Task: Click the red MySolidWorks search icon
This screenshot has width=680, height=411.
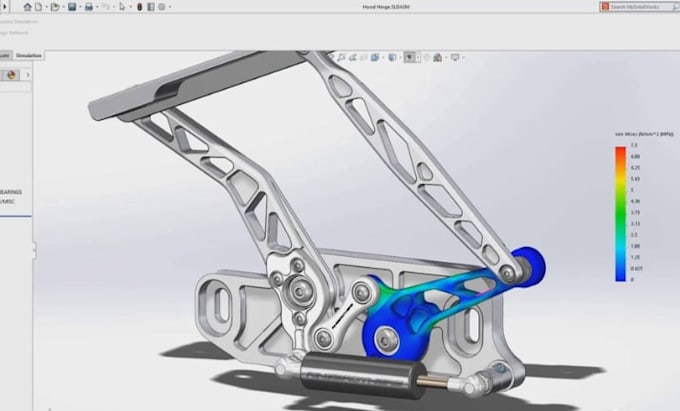Action: (x=605, y=7)
